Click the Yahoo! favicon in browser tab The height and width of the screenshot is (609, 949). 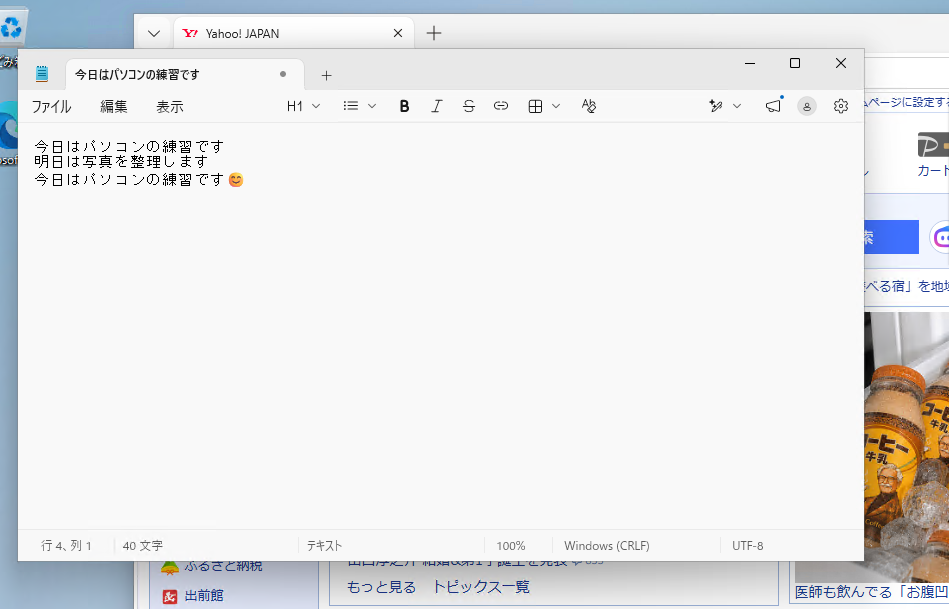click(x=190, y=33)
